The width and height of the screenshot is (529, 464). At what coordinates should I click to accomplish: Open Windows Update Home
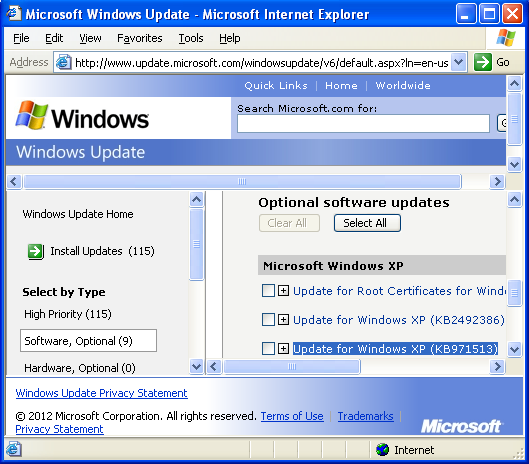(x=78, y=214)
